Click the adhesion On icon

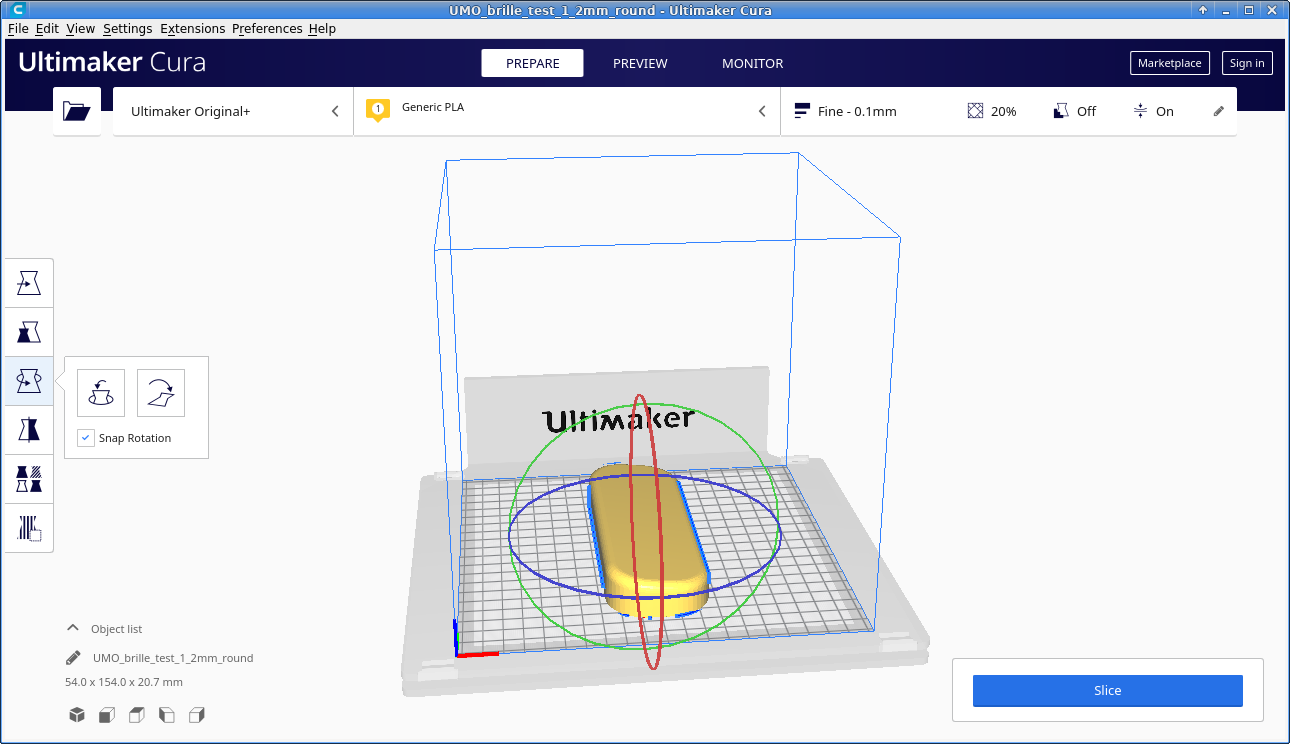click(1140, 111)
